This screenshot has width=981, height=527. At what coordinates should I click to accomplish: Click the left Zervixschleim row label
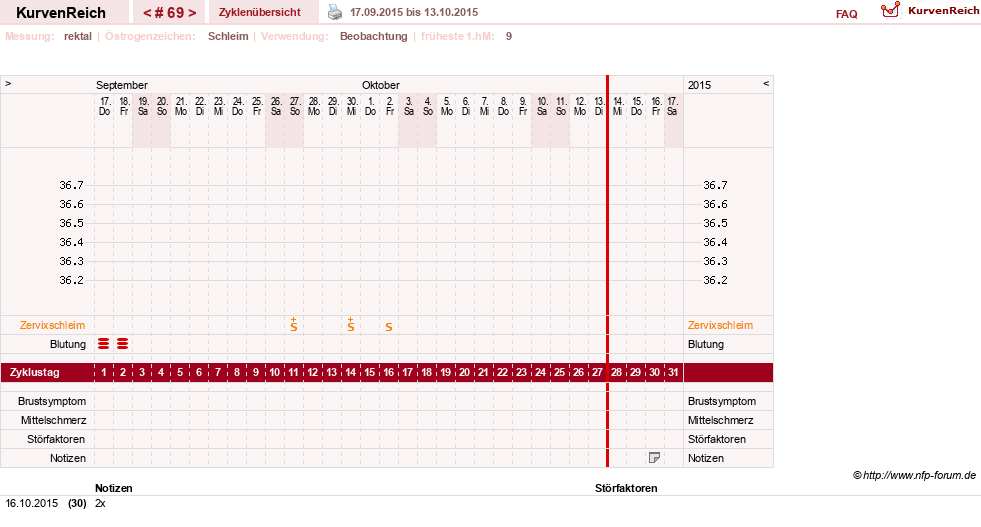[x=53, y=325]
